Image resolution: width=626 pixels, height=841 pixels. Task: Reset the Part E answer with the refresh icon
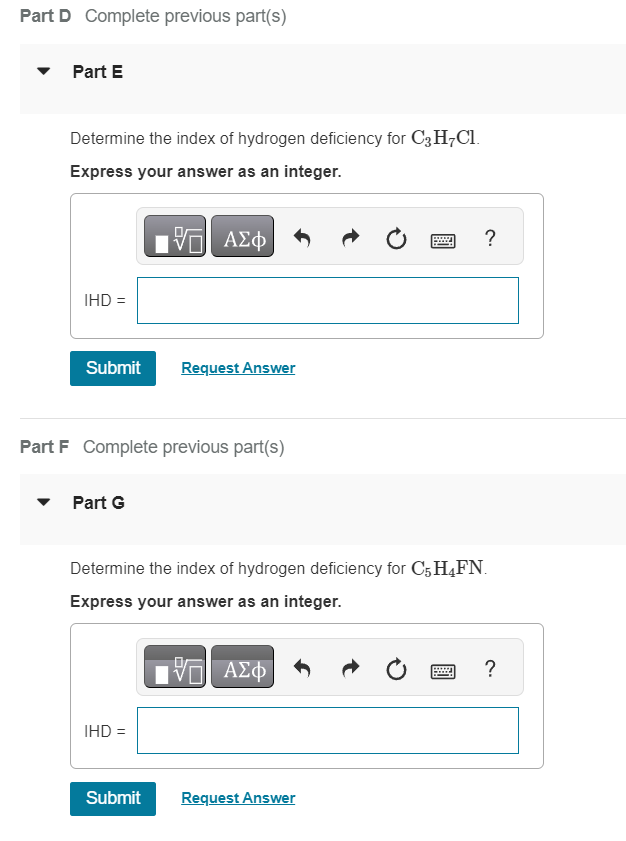click(395, 237)
